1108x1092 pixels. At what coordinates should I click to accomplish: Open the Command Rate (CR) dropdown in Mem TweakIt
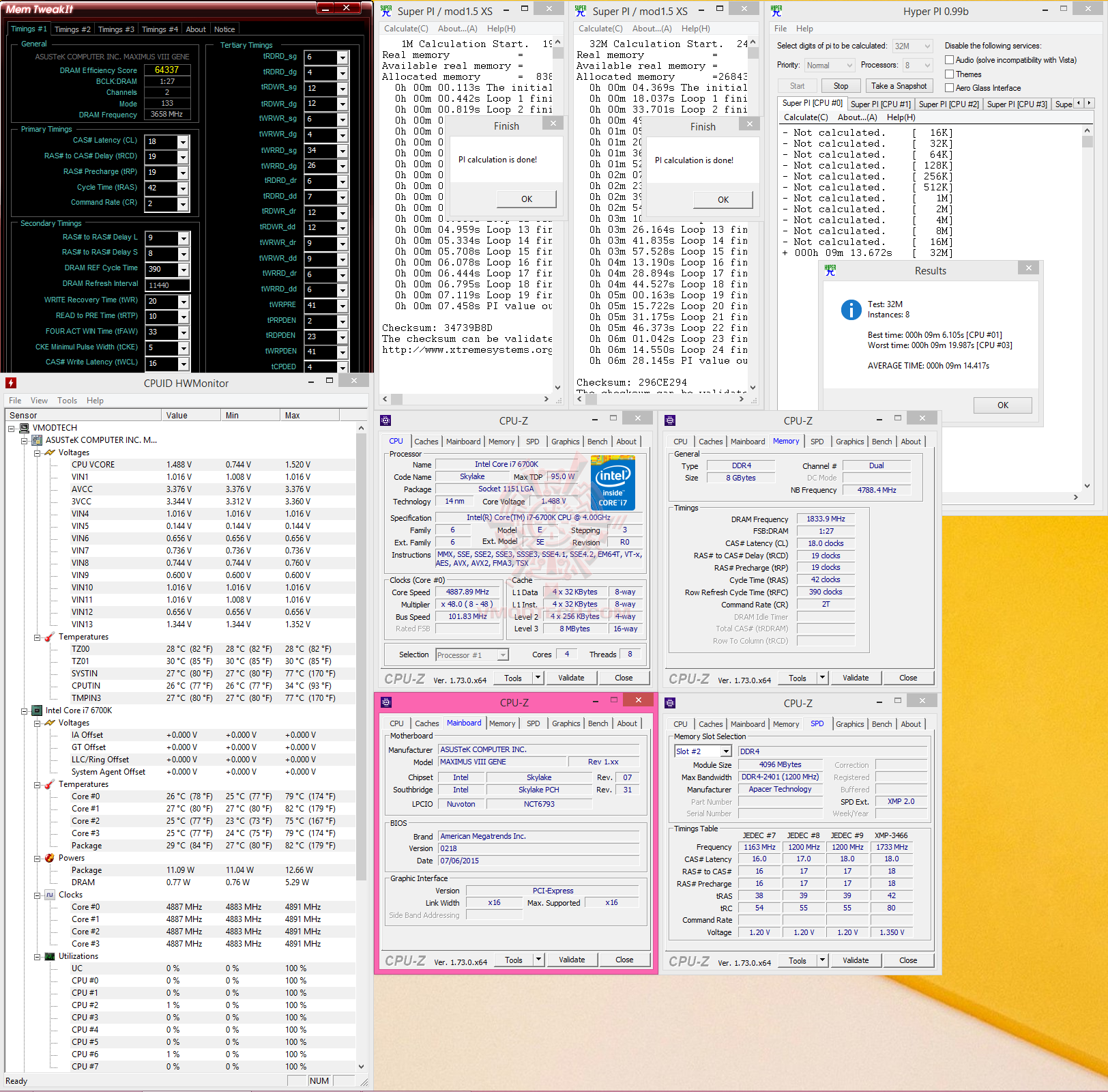tap(183, 204)
